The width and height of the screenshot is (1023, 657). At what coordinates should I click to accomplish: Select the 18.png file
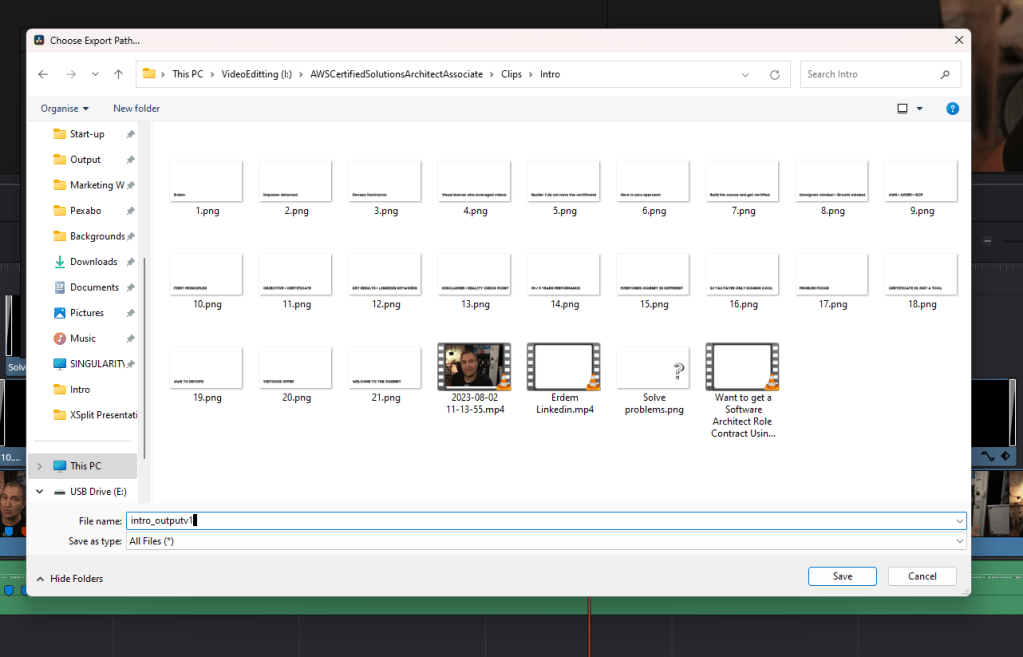[x=921, y=282]
